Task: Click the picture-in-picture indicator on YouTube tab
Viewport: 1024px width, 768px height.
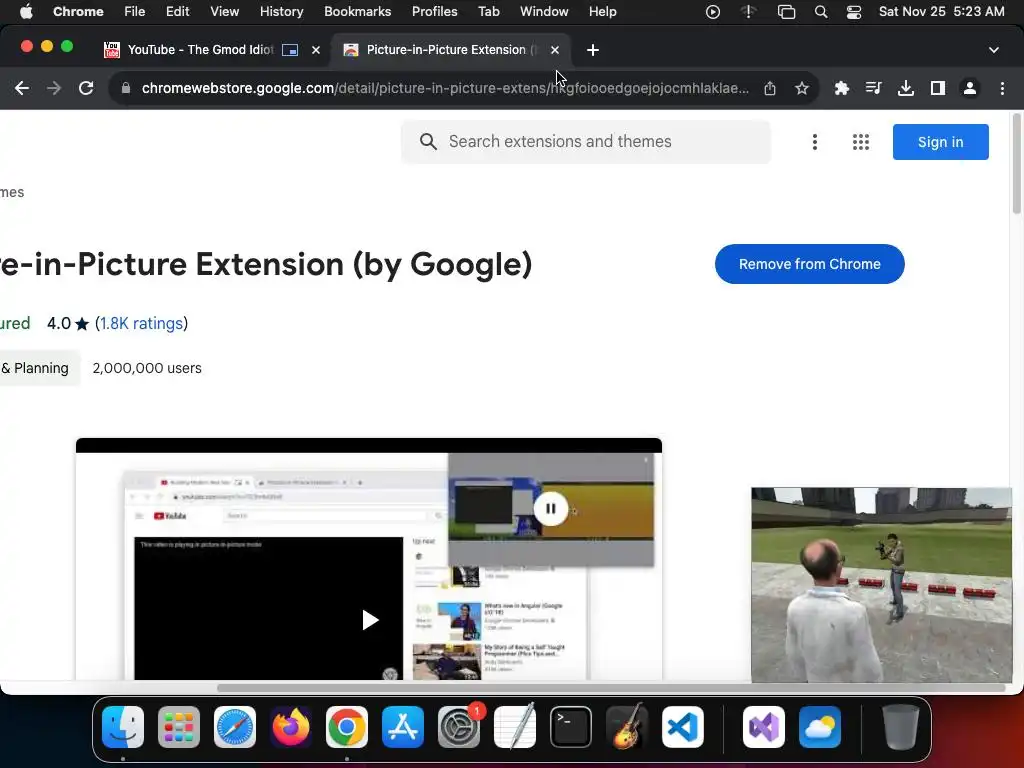Action: click(x=290, y=50)
